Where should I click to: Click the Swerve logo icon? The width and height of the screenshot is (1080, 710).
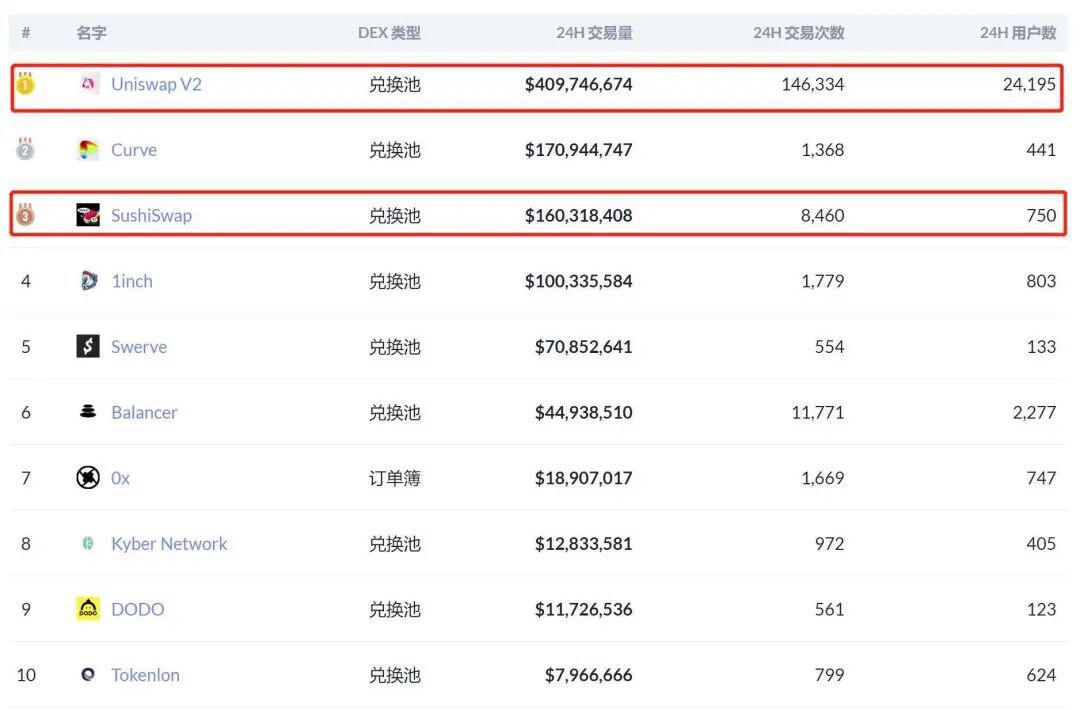[x=88, y=346]
